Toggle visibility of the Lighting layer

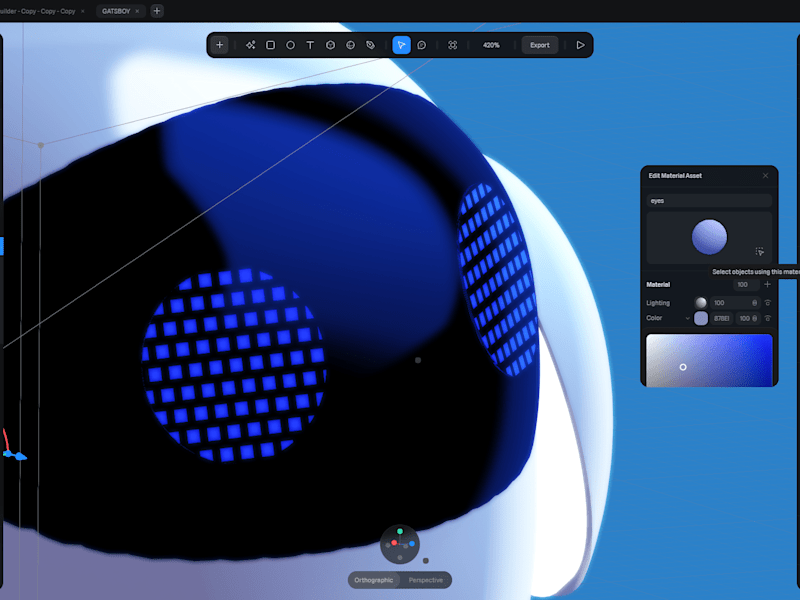tap(767, 303)
